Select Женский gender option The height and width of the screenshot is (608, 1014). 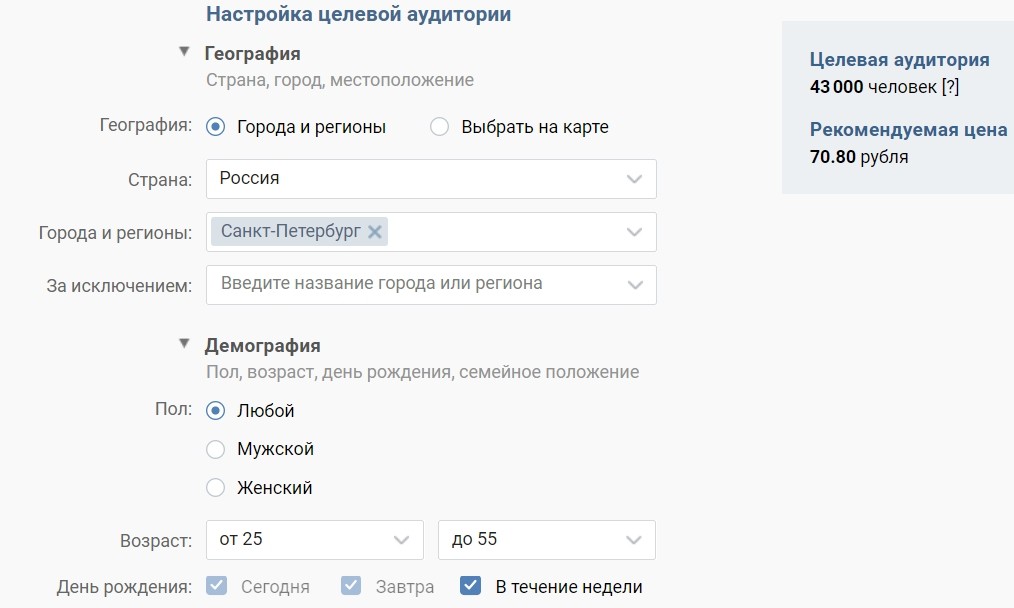[215, 487]
